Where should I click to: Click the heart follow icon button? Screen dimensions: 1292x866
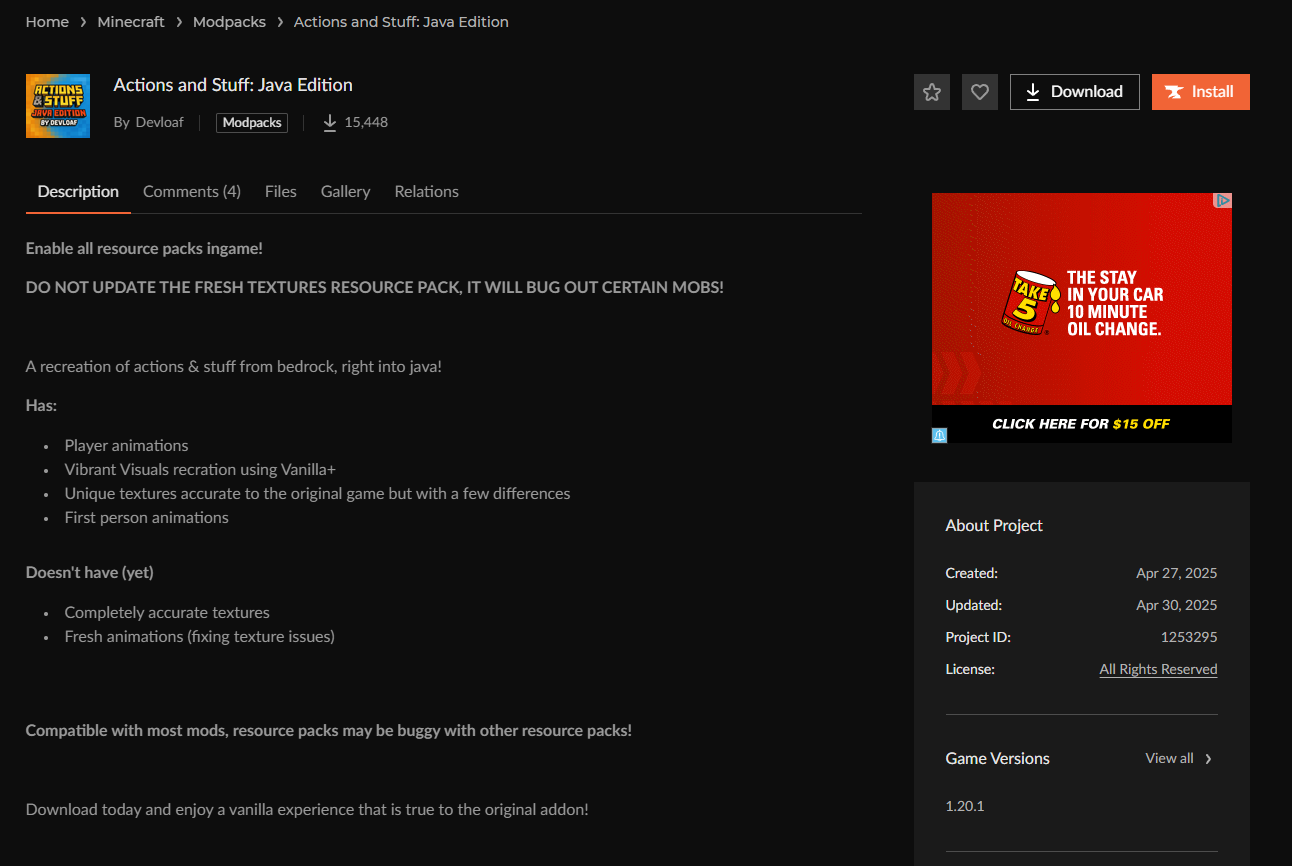pyautogui.click(x=979, y=92)
